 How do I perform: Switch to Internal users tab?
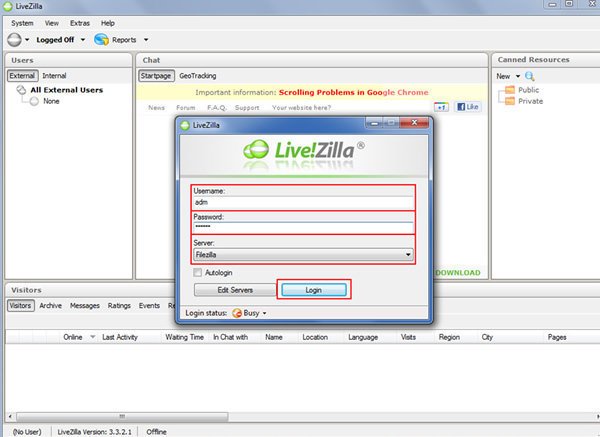pos(54,76)
